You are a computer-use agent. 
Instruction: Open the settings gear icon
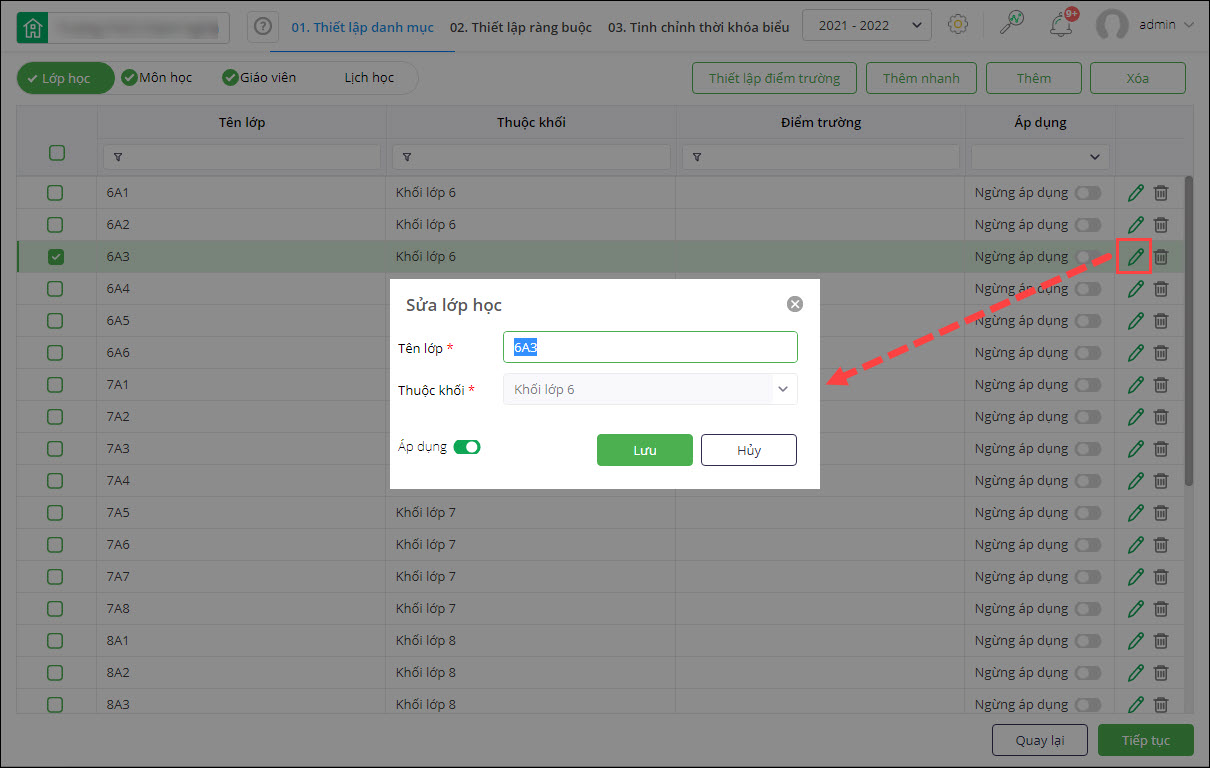click(958, 25)
